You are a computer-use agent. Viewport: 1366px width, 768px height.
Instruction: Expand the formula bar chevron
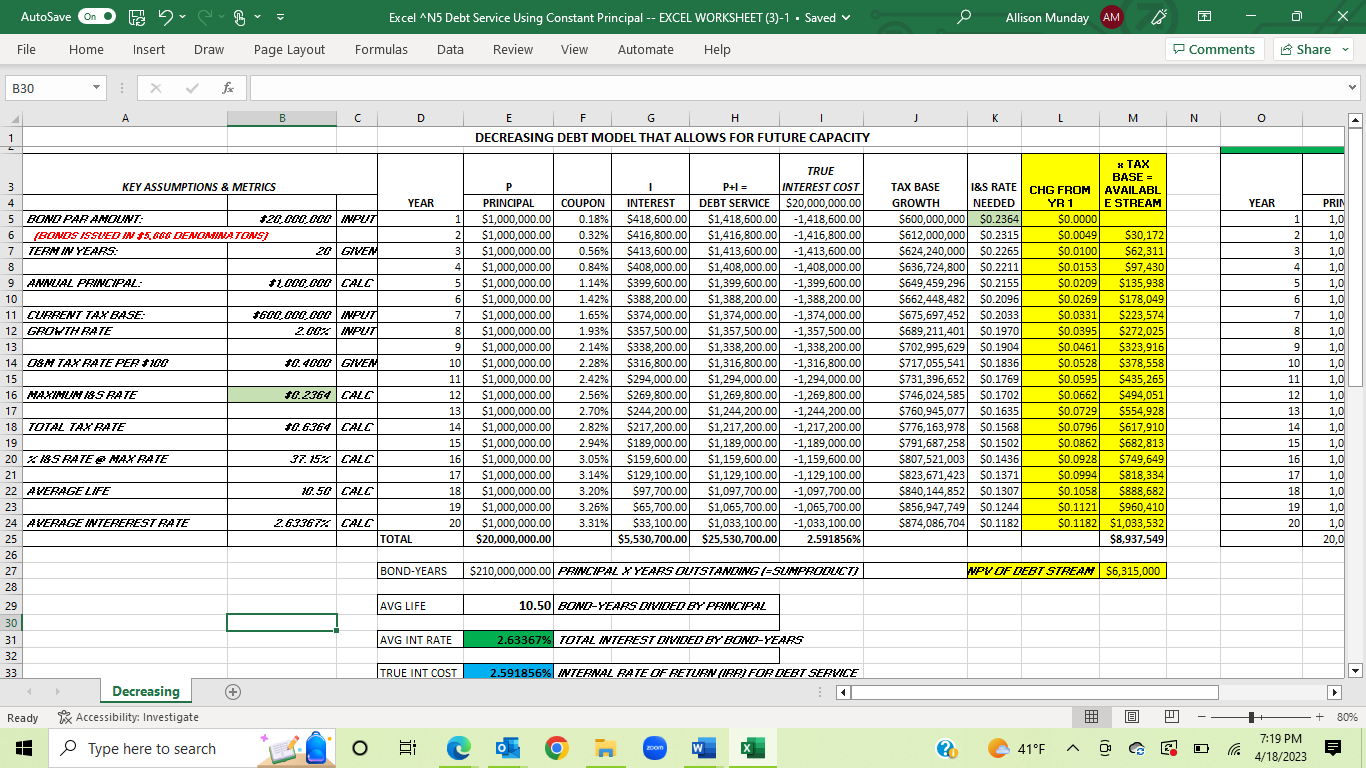click(x=1354, y=88)
